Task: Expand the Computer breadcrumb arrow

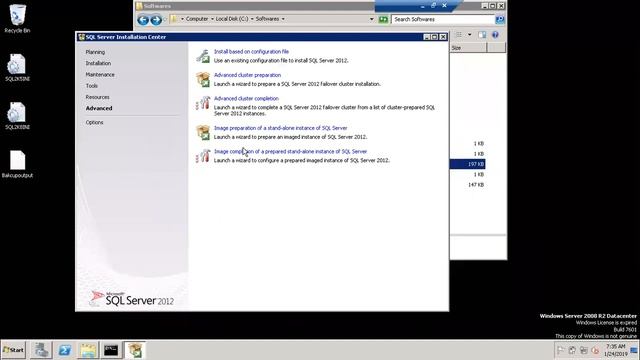Action: (212, 19)
